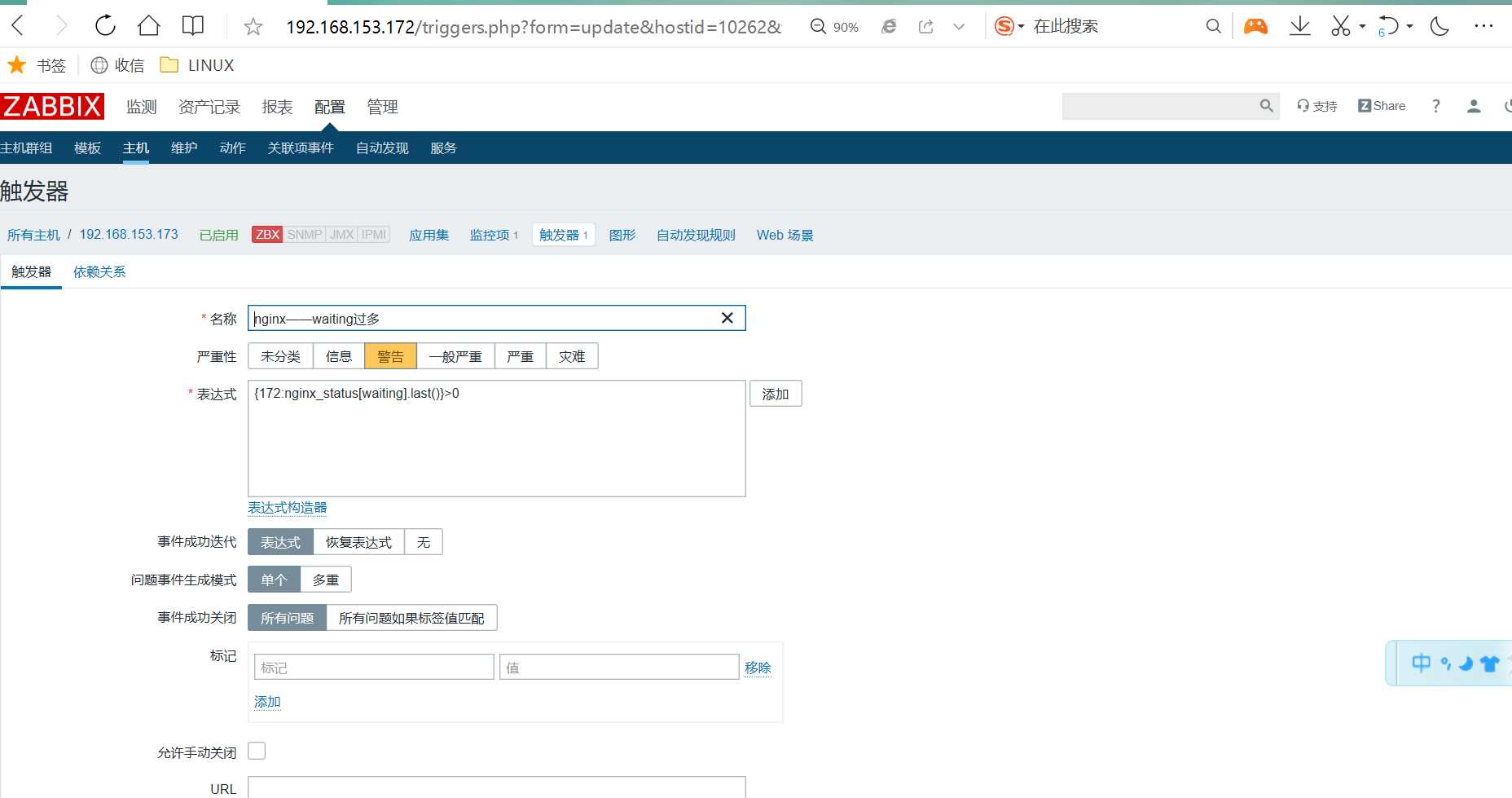Go back with the browser back arrow
Screen dimensions: 1512x798
click(19, 26)
